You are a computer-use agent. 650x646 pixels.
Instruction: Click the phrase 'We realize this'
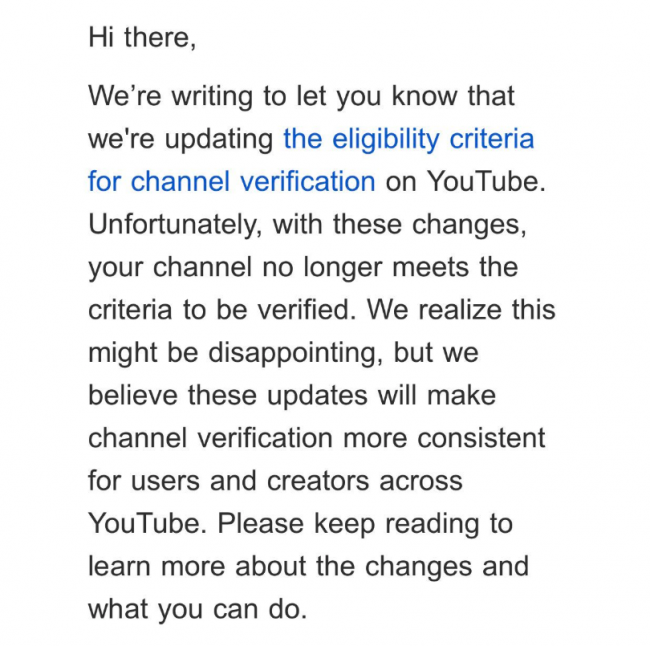[461, 310]
